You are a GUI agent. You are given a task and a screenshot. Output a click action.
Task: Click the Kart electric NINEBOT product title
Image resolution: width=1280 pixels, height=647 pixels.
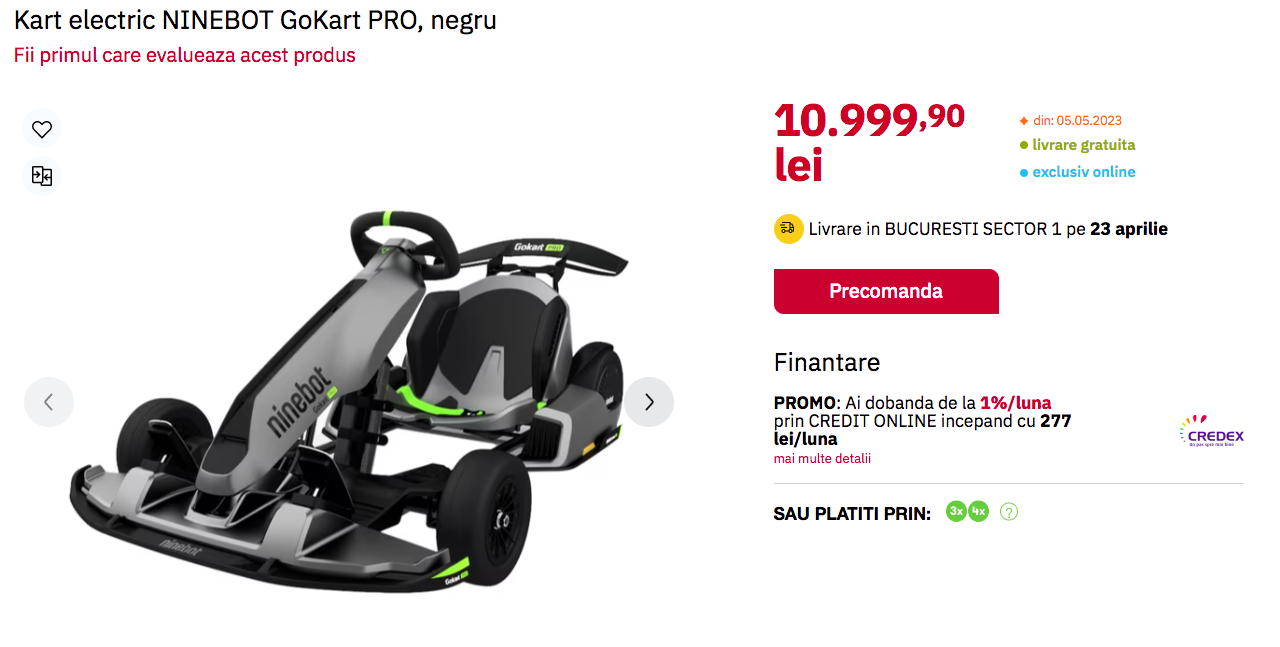[255, 19]
